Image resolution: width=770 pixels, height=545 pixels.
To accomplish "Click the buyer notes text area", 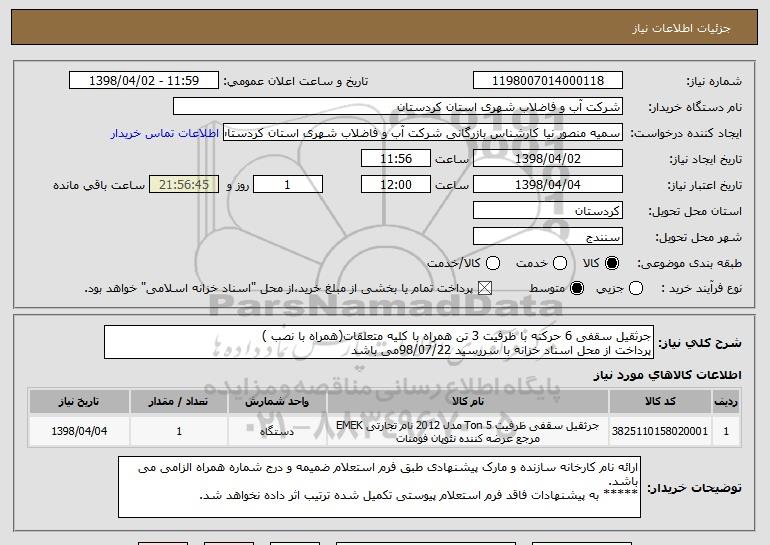I will 380,487.
